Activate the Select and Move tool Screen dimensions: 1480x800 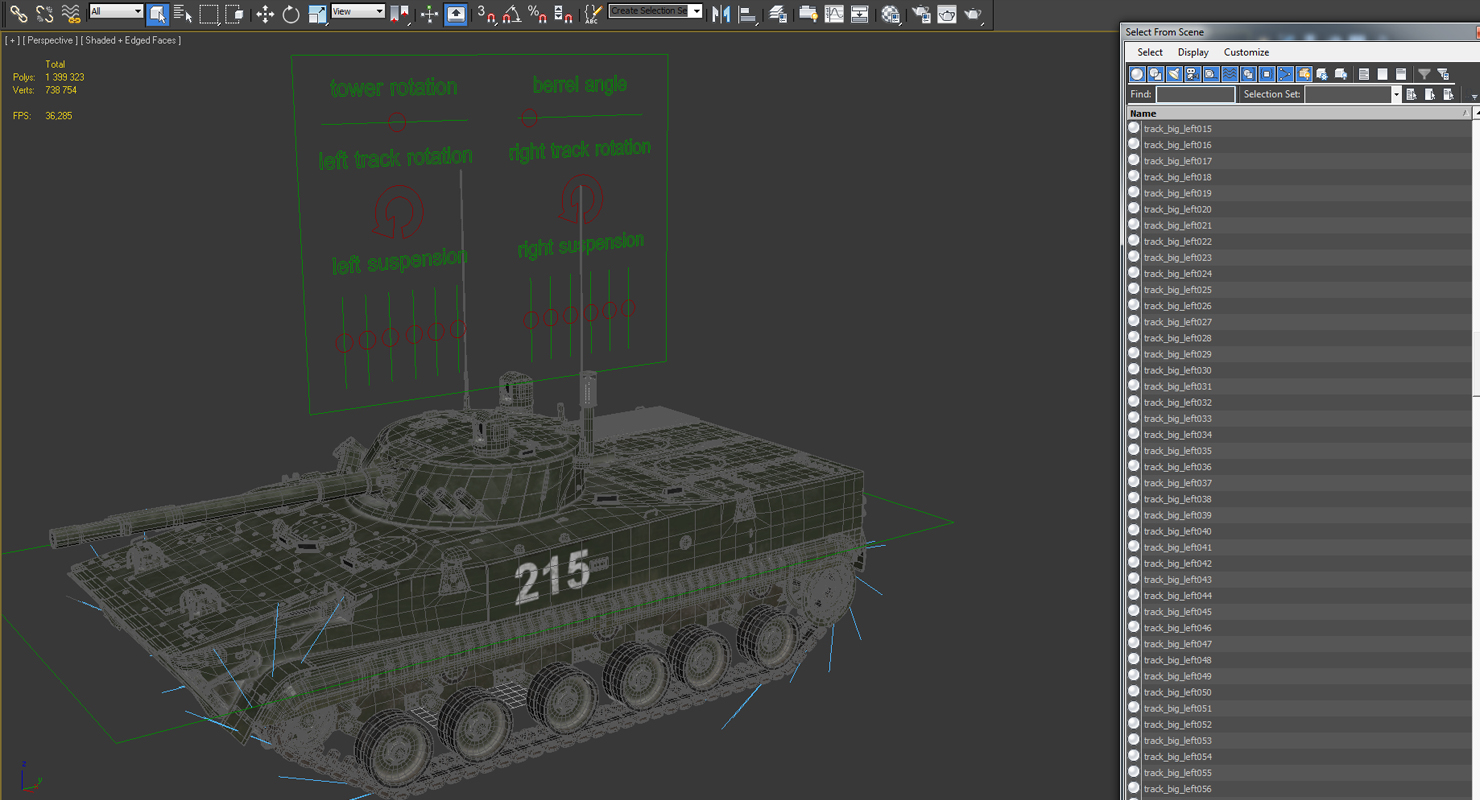[265, 14]
